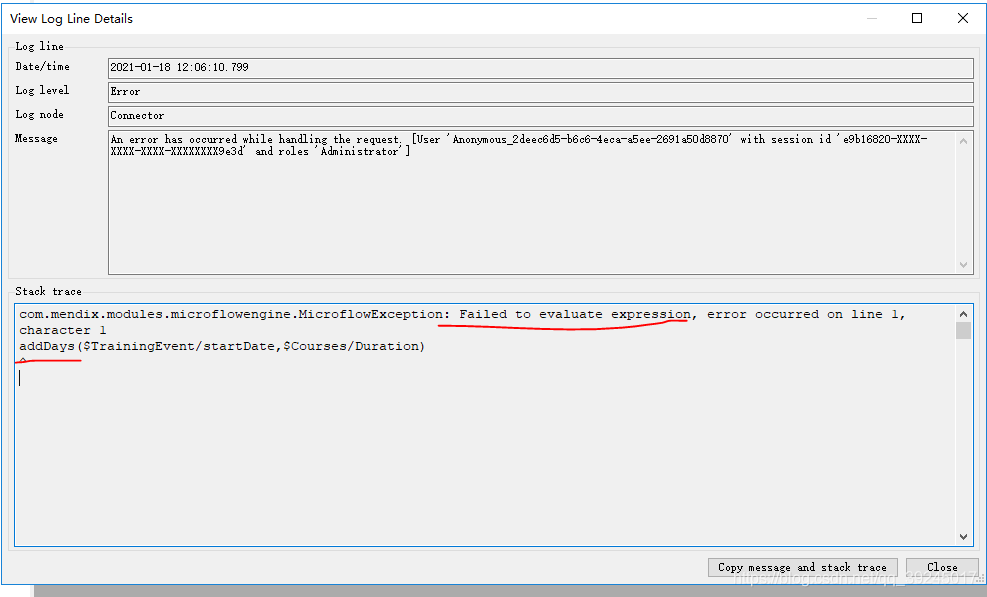Close the View Log Line Details window

coord(962,18)
